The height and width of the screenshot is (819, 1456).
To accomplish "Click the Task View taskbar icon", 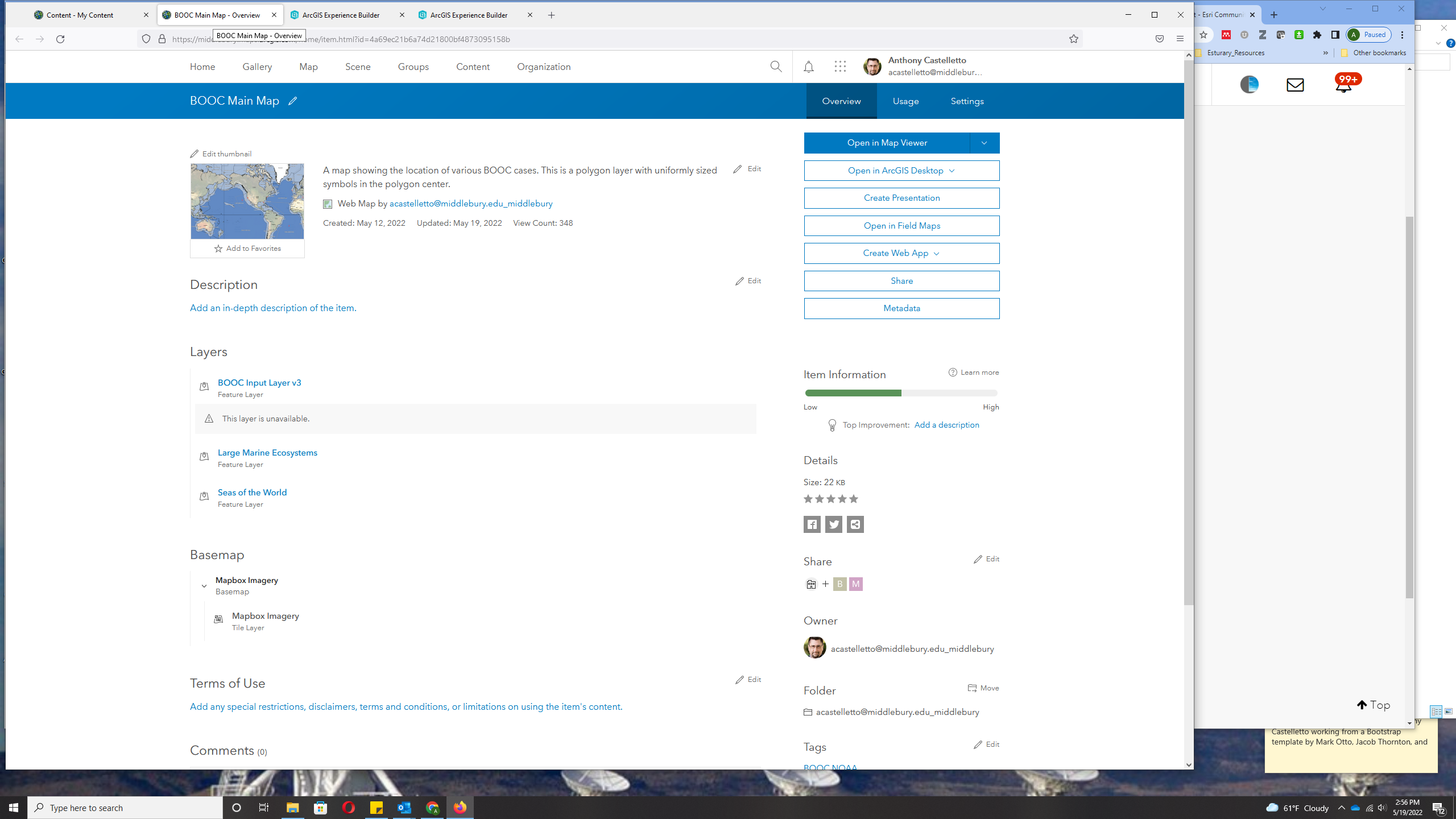I will (264, 808).
